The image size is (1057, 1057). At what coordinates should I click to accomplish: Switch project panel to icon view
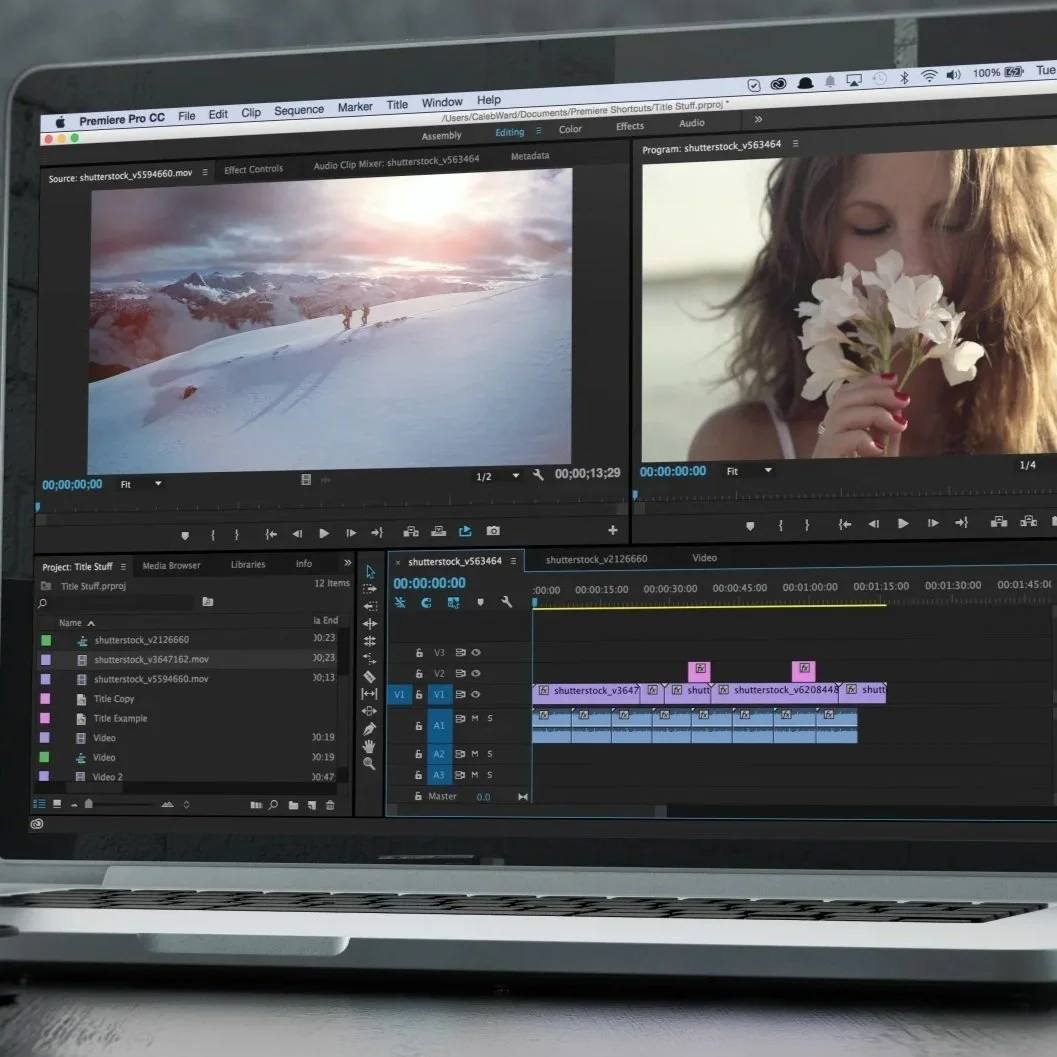pos(57,804)
